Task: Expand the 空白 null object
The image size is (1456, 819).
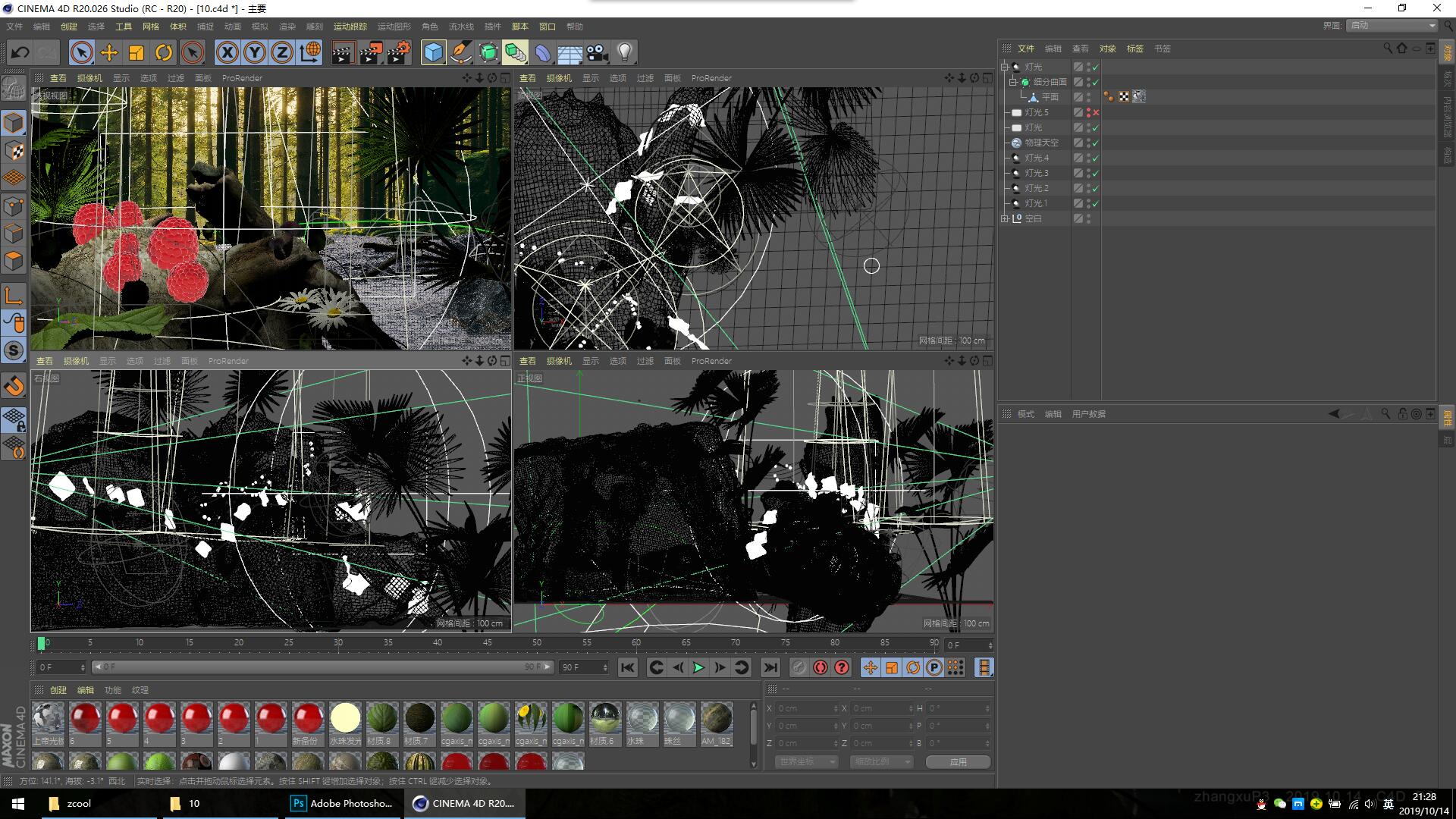Action: (x=1005, y=218)
